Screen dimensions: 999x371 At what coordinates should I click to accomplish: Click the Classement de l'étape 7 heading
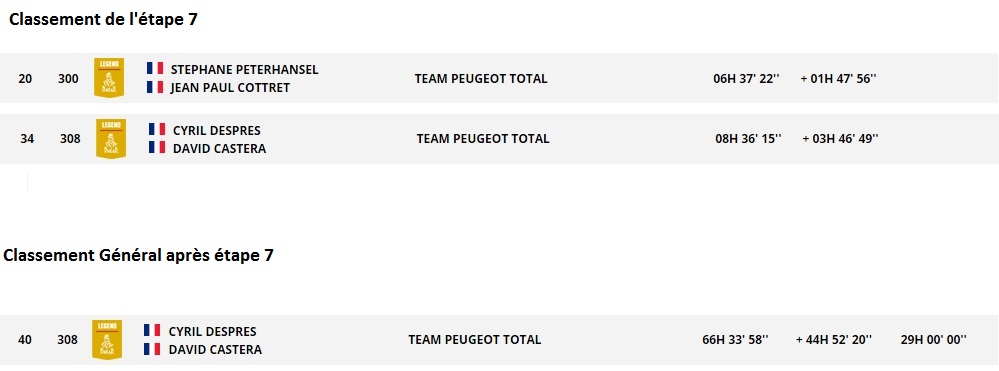pos(103,20)
